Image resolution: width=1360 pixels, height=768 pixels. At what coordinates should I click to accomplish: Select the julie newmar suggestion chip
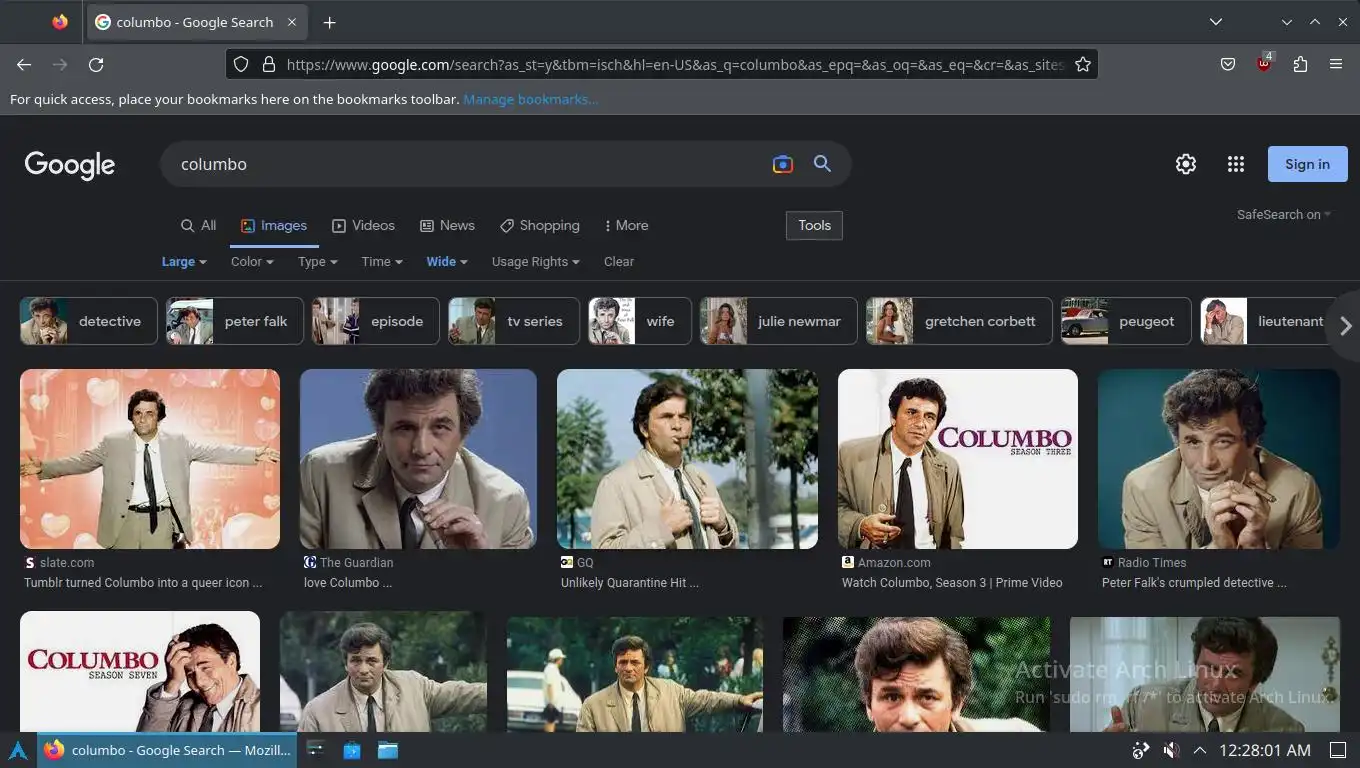click(x=779, y=321)
